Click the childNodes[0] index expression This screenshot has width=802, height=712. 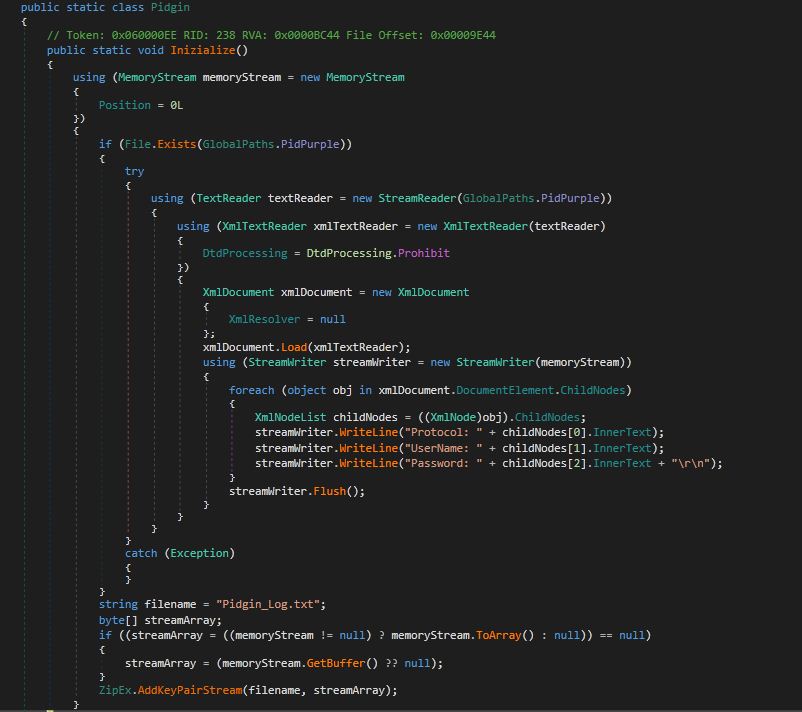pos(544,433)
